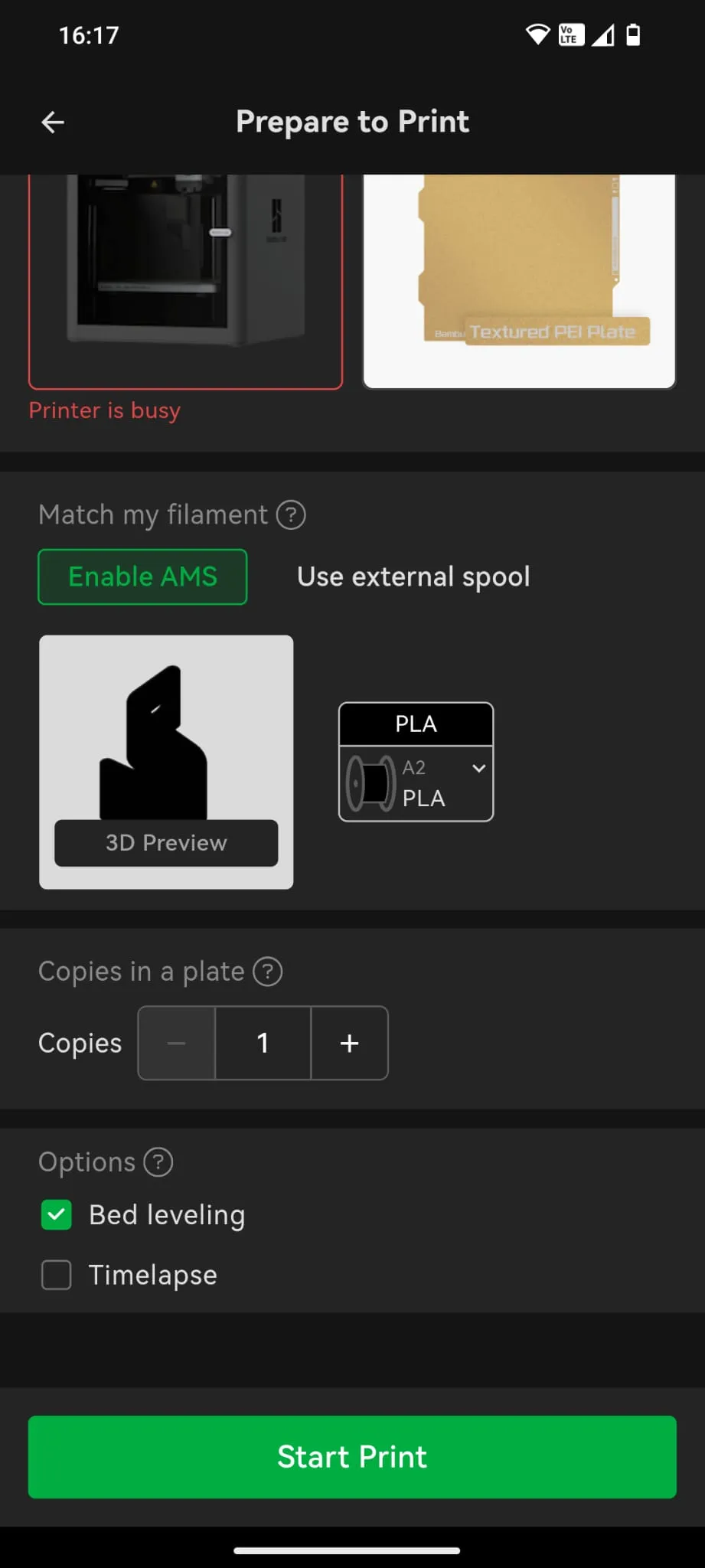This screenshot has height=1568, width=705.
Task: Decrease copies with the minus button
Action: pyautogui.click(x=177, y=1043)
